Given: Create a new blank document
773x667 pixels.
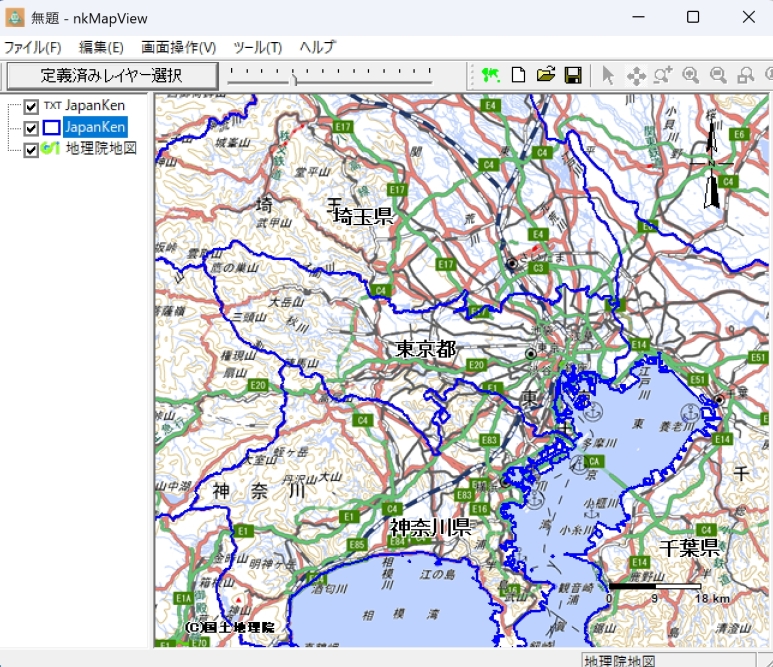Looking at the screenshot, I should [518, 75].
